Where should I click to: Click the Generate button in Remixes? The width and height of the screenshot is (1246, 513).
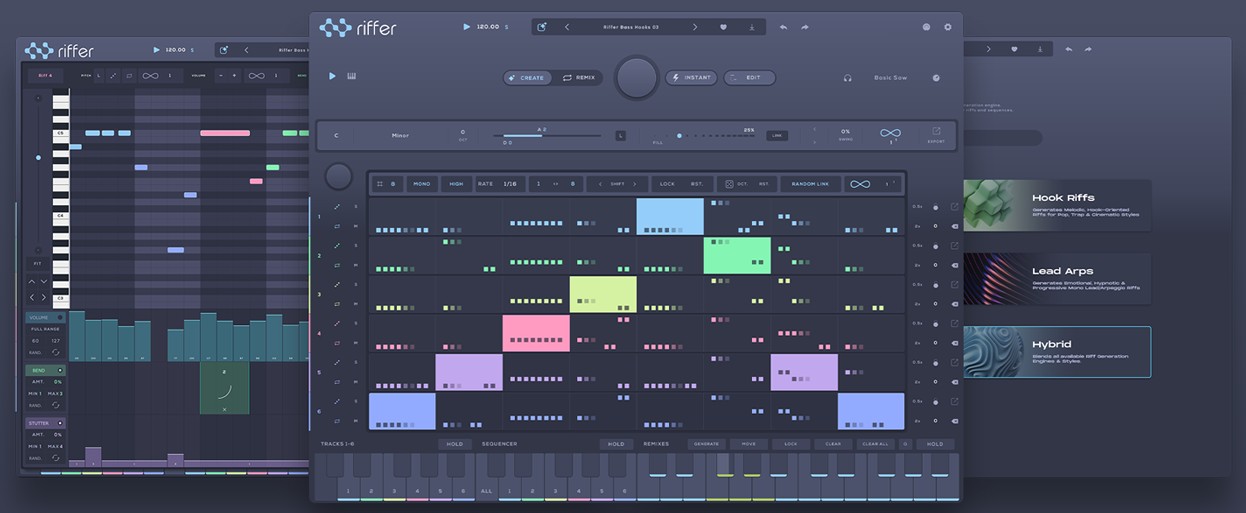(x=705, y=444)
